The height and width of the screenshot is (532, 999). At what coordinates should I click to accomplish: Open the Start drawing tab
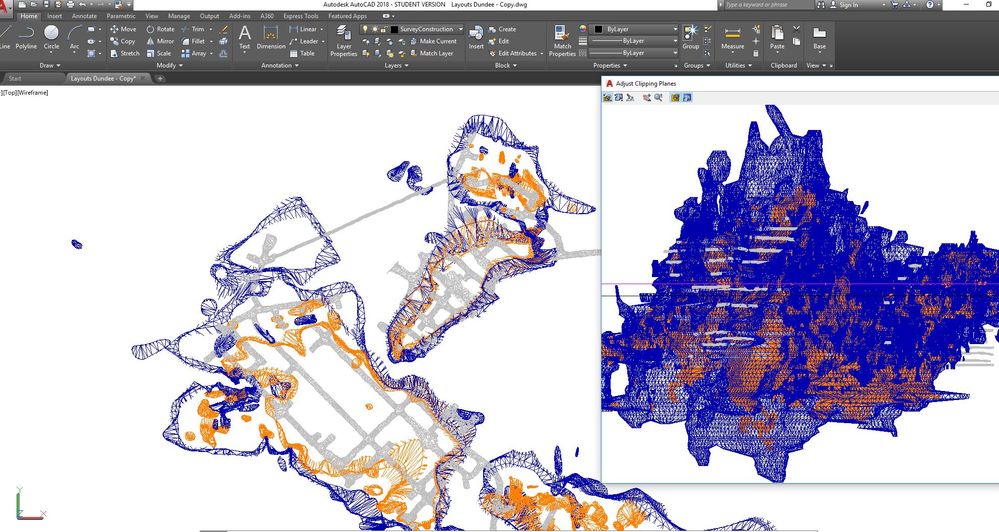15,77
